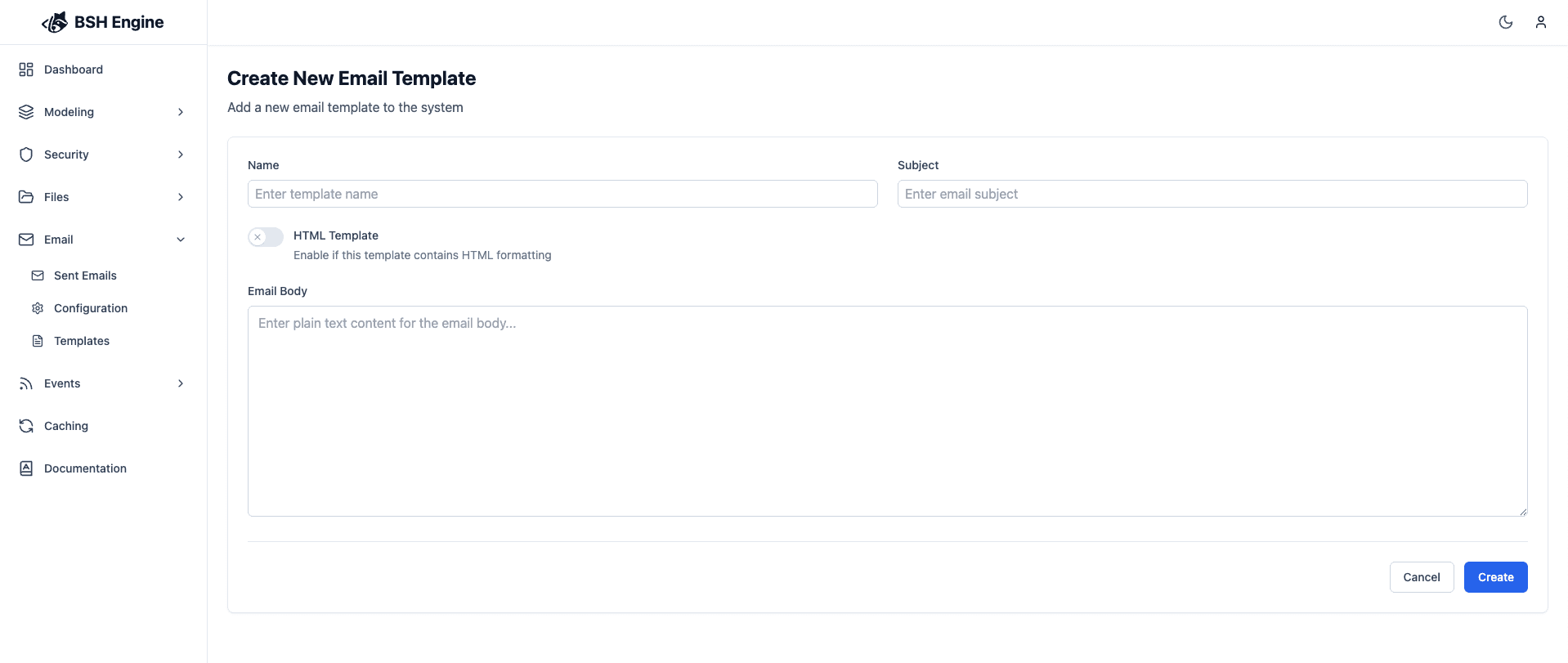Image resolution: width=1568 pixels, height=663 pixels.
Task: Collapse the Email section chevron
Action: pyautogui.click(x=180, y=240)
